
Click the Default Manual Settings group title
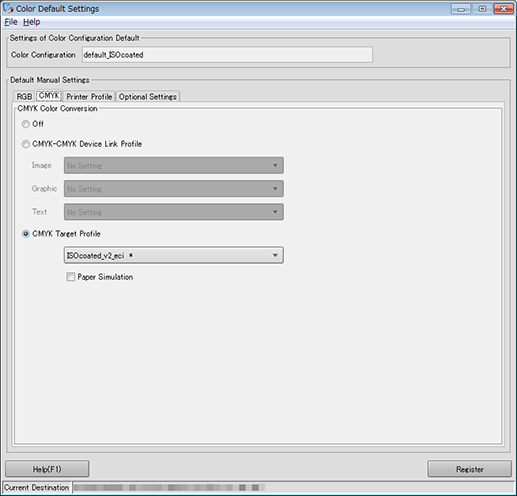(x=50, y=80)
